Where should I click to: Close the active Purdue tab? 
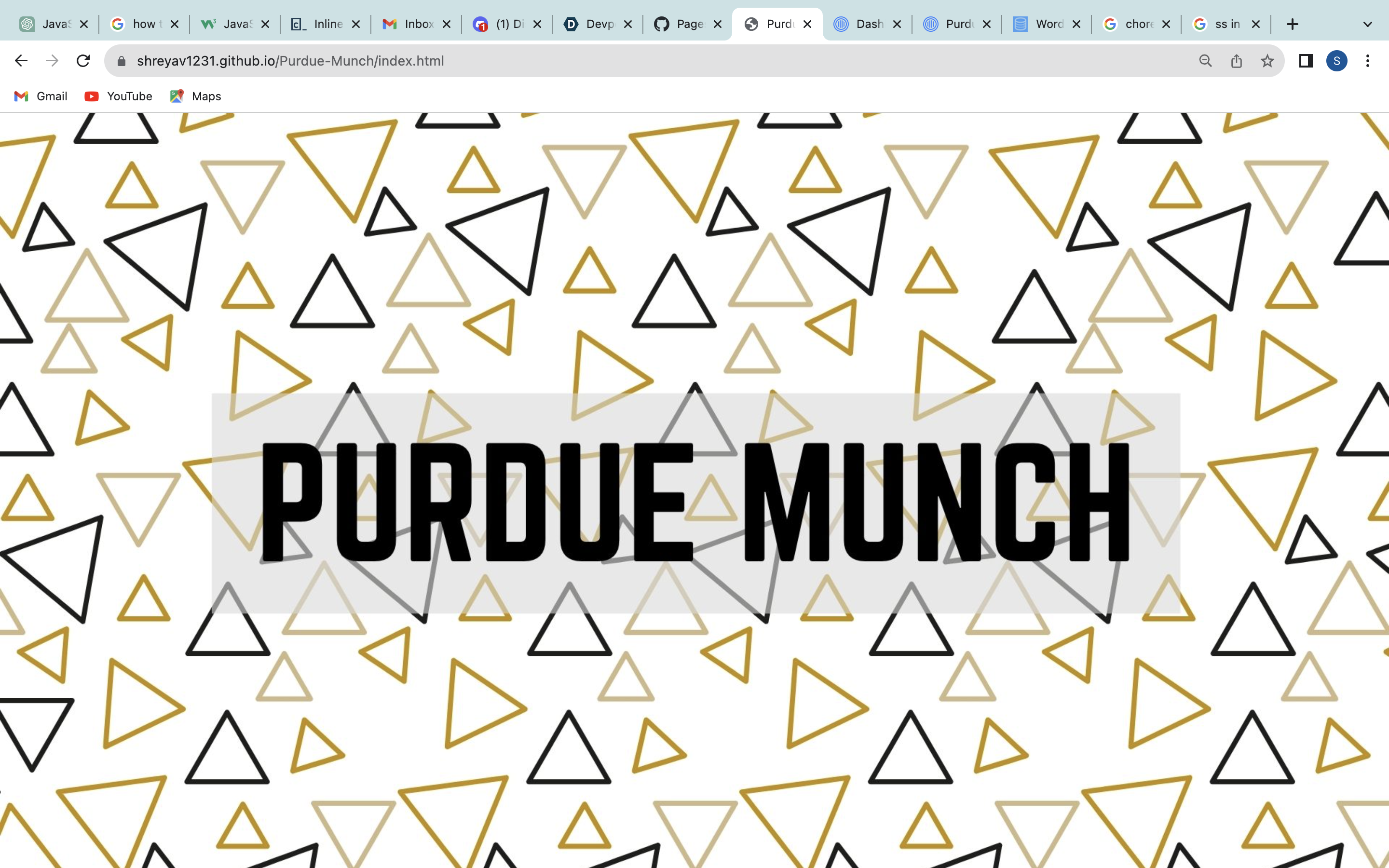tap(807, 24)
